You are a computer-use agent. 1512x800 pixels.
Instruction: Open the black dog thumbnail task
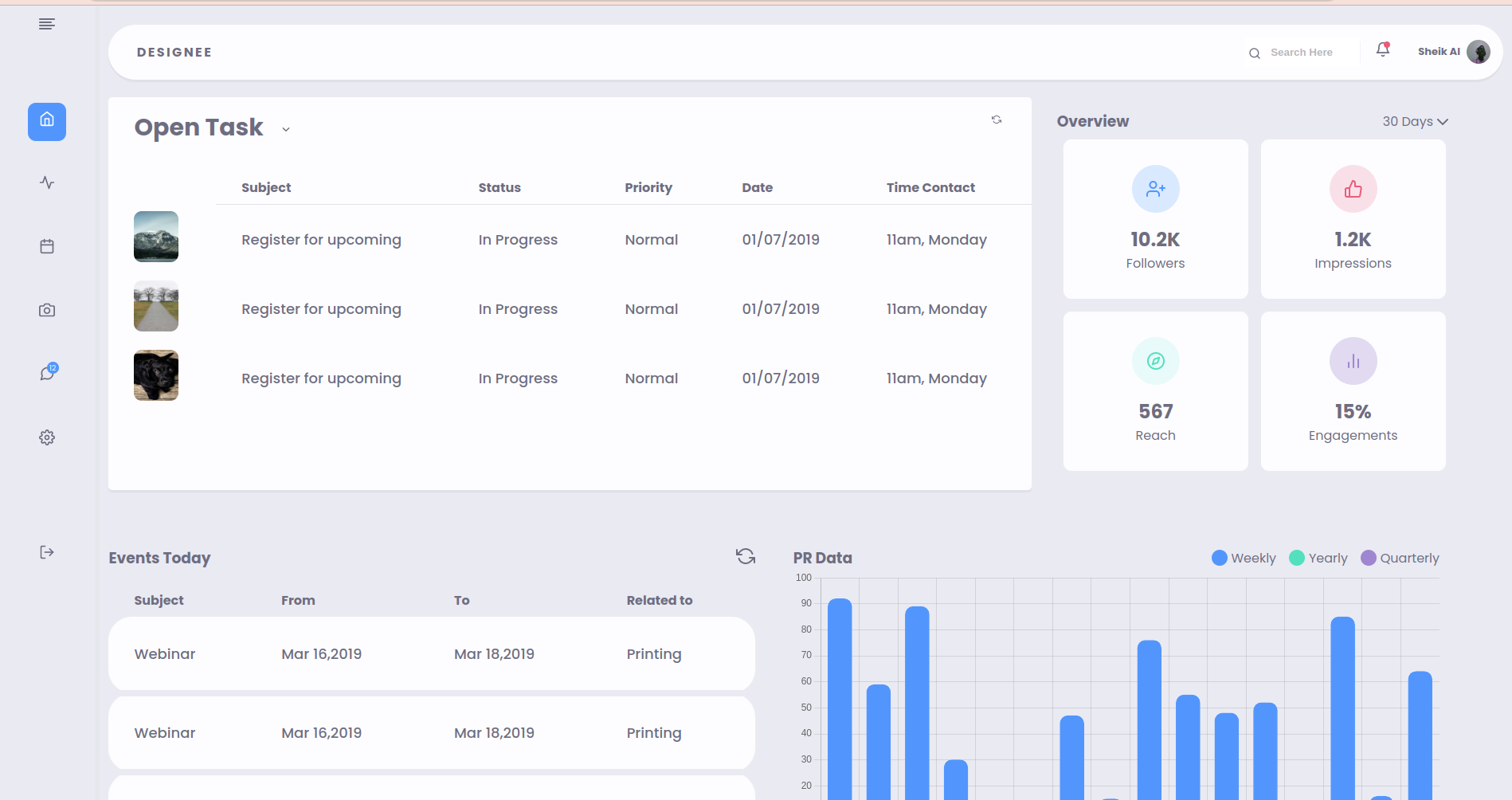156,375
